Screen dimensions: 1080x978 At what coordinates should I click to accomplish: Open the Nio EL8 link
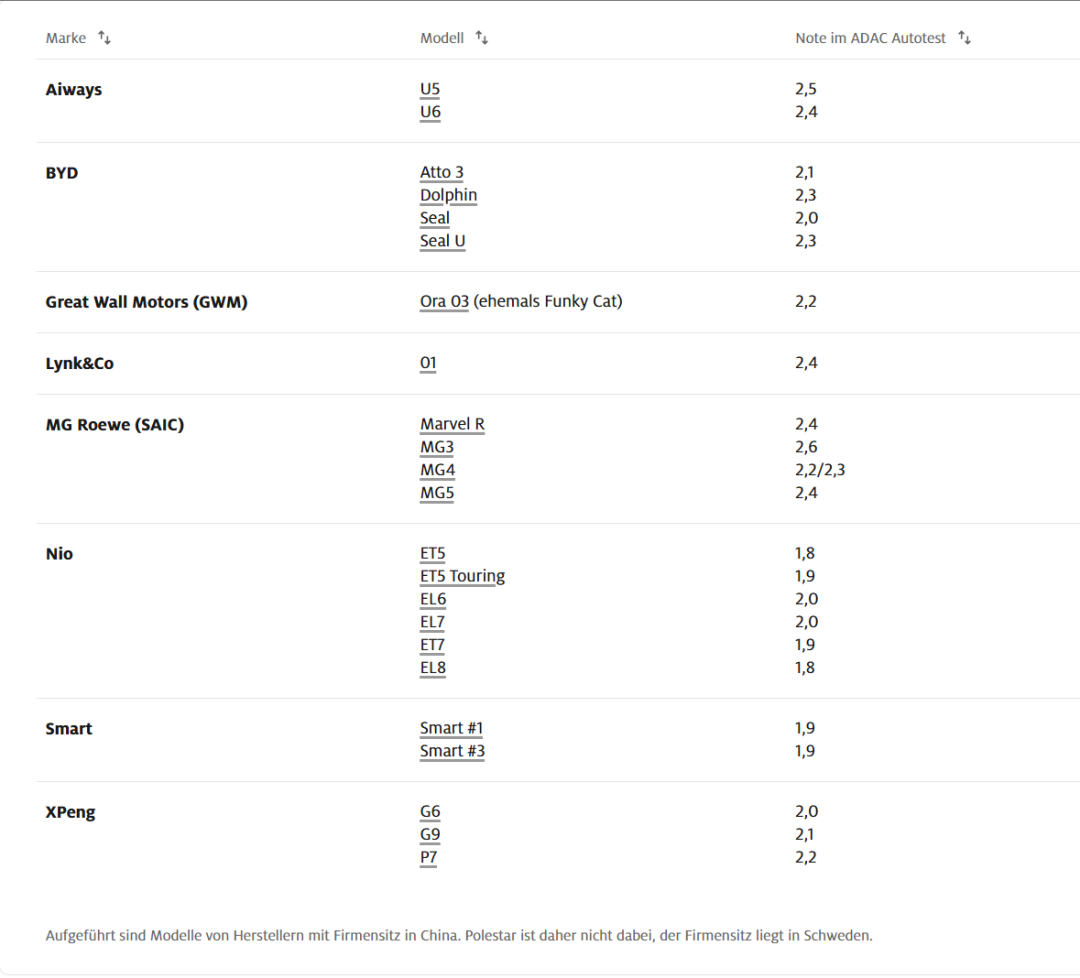click(433, 667)
